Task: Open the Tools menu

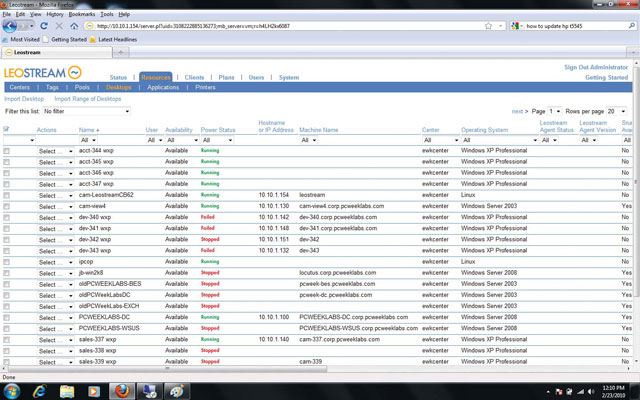Action: click(x=107, y=14)
